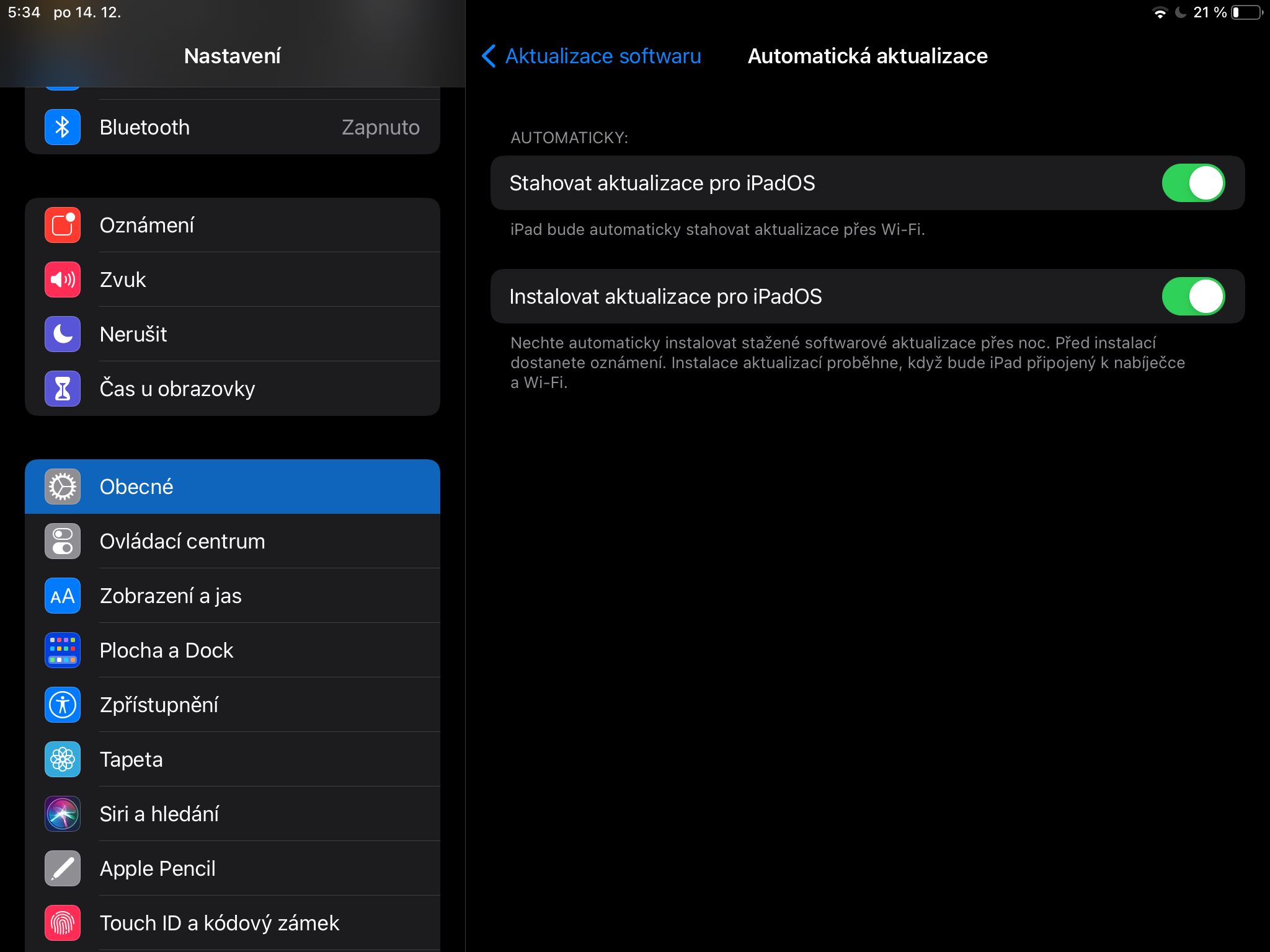Tap the Čas u obrazovky hourglass icon
The width and height of the screenshot is (1270, 952).
63,389
